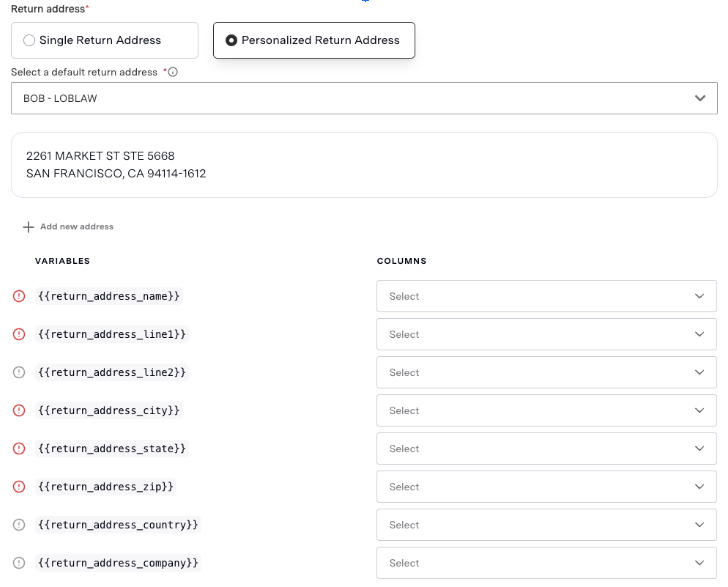Click the {{return_address_state}} variable tag
The height and width of the screenshot is (587, 728).
coord(111,449)
